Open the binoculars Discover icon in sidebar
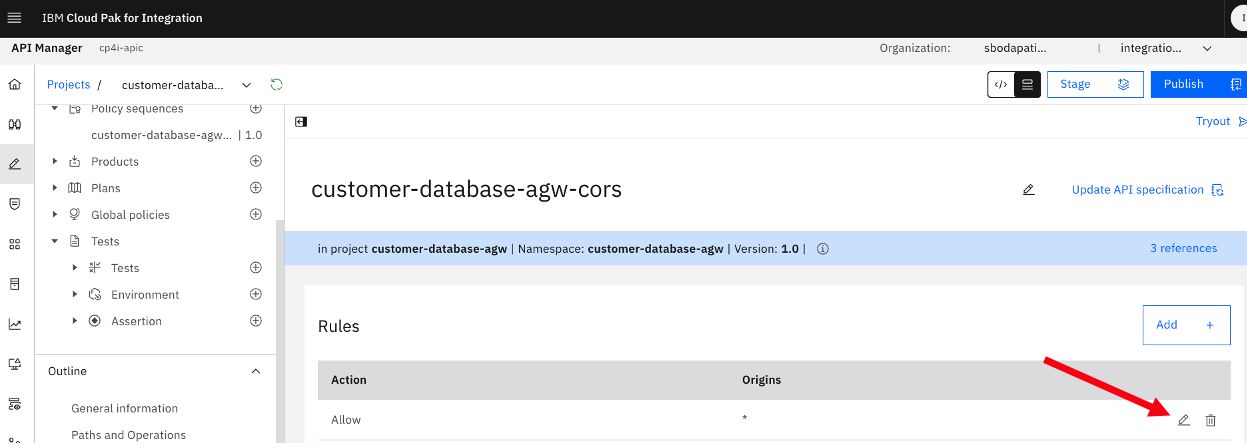The image size is (1247, 448). tap(14, 124)
